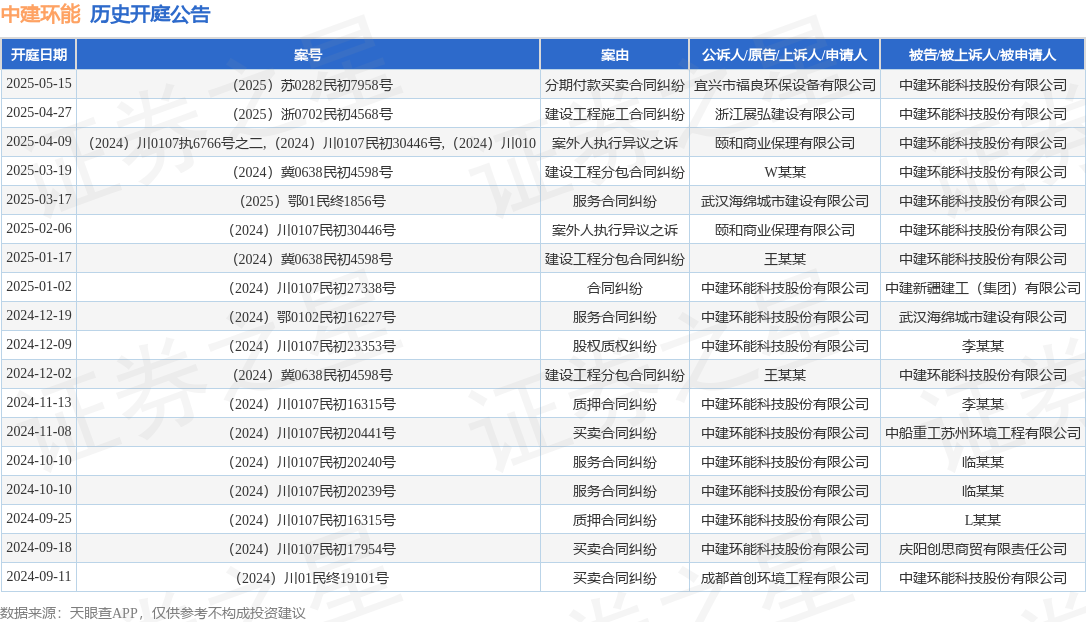Click date cell 2024-09-18

tap(39, 549)
